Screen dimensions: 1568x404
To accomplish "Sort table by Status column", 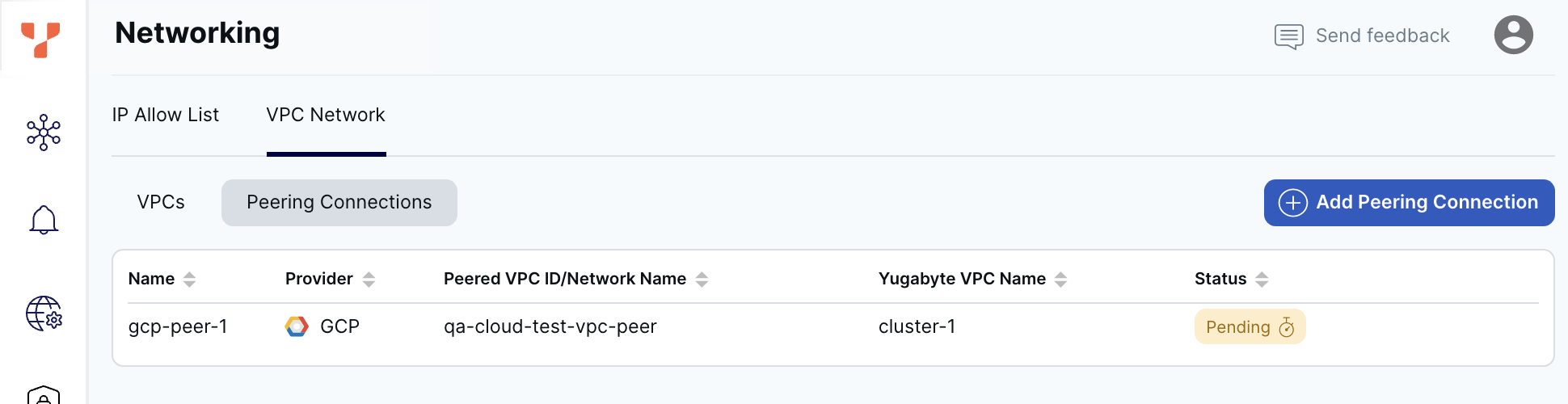I will pos(1262,280).
